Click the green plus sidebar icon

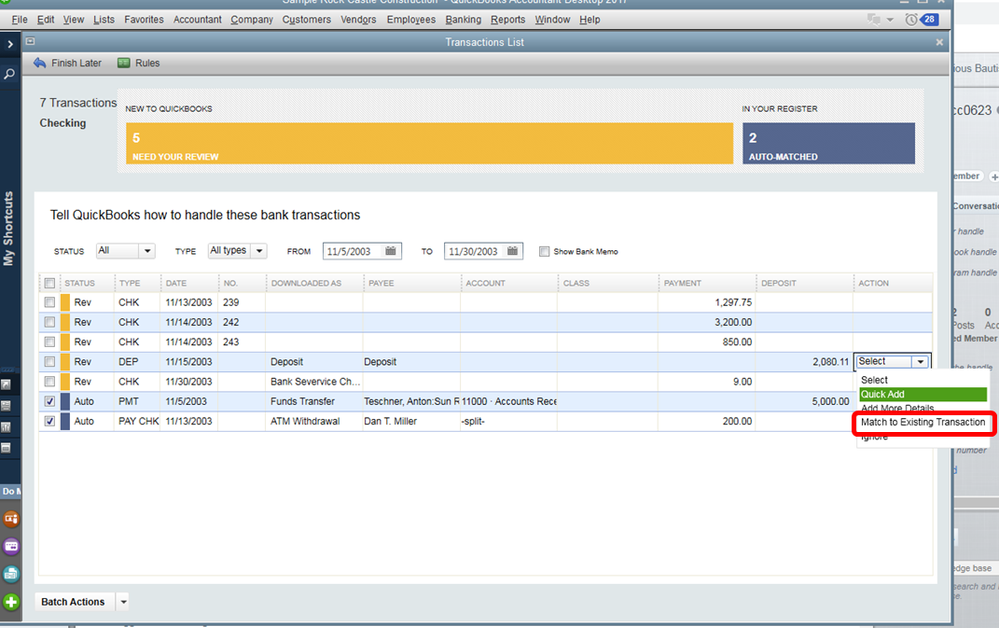[x=11, y=601]
